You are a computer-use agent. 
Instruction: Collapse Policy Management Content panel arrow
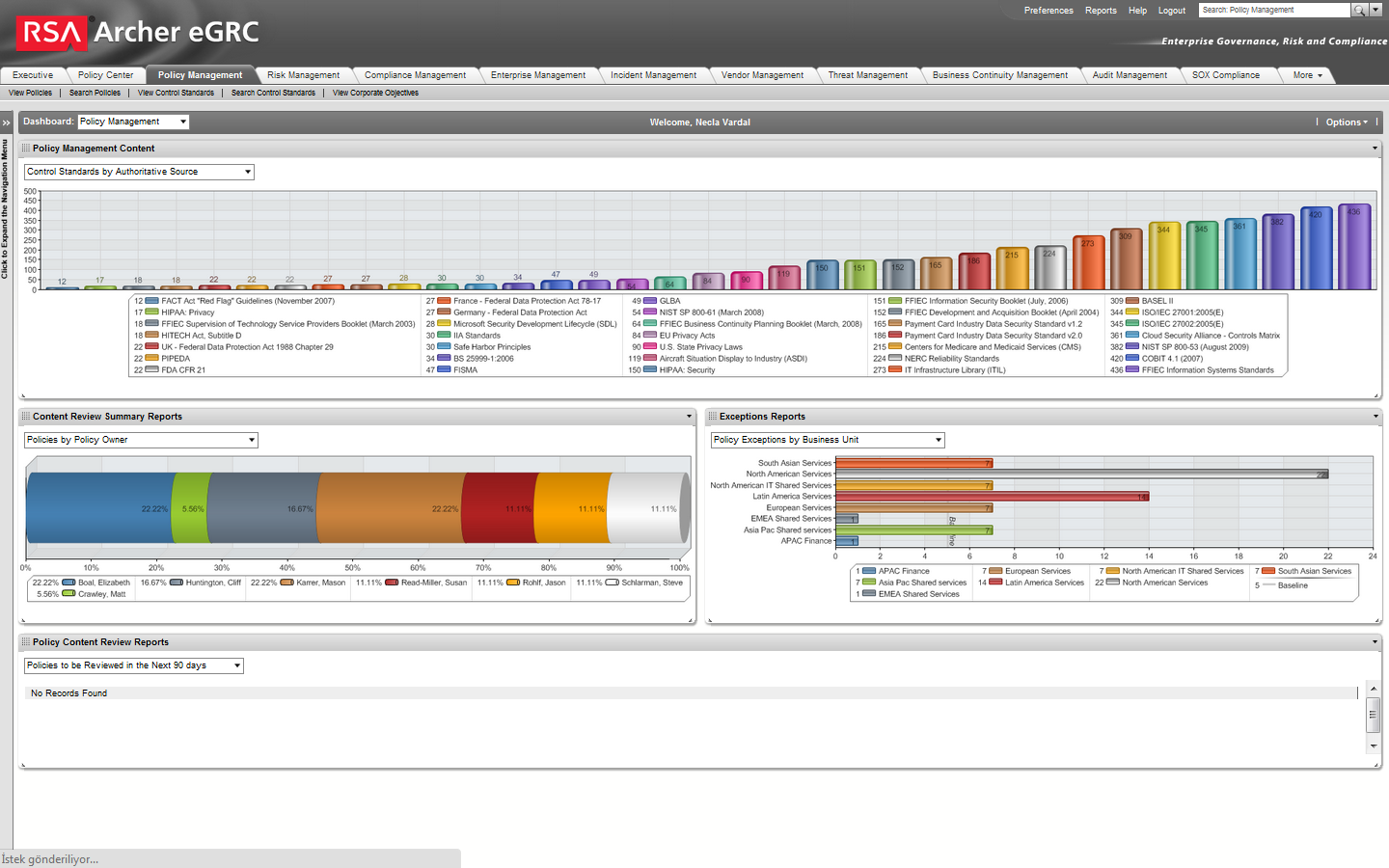coord(1375,149)
